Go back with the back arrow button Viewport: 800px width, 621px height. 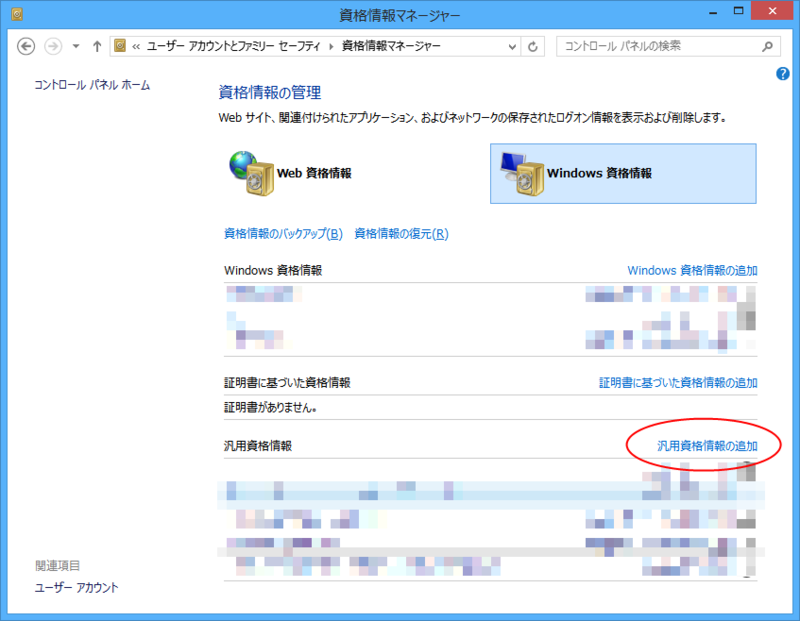coord(26,46)
